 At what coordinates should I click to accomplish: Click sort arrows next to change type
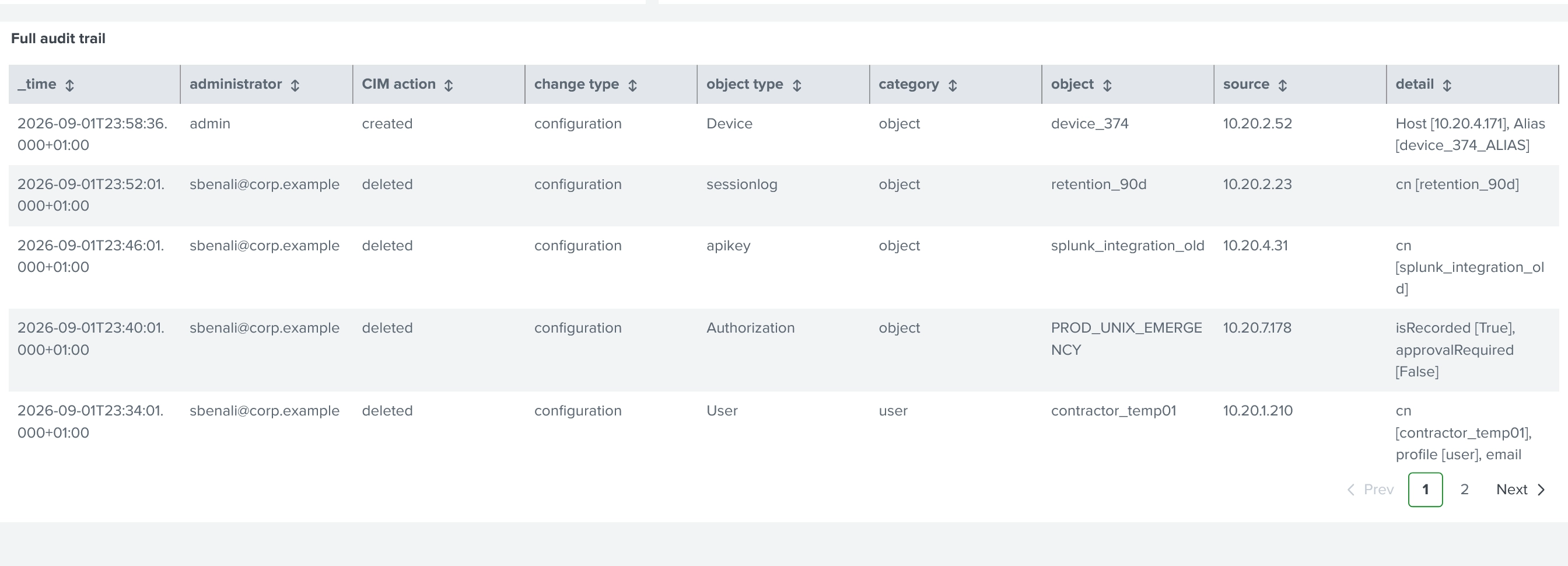pyautogui.click(x=632, y=85)
